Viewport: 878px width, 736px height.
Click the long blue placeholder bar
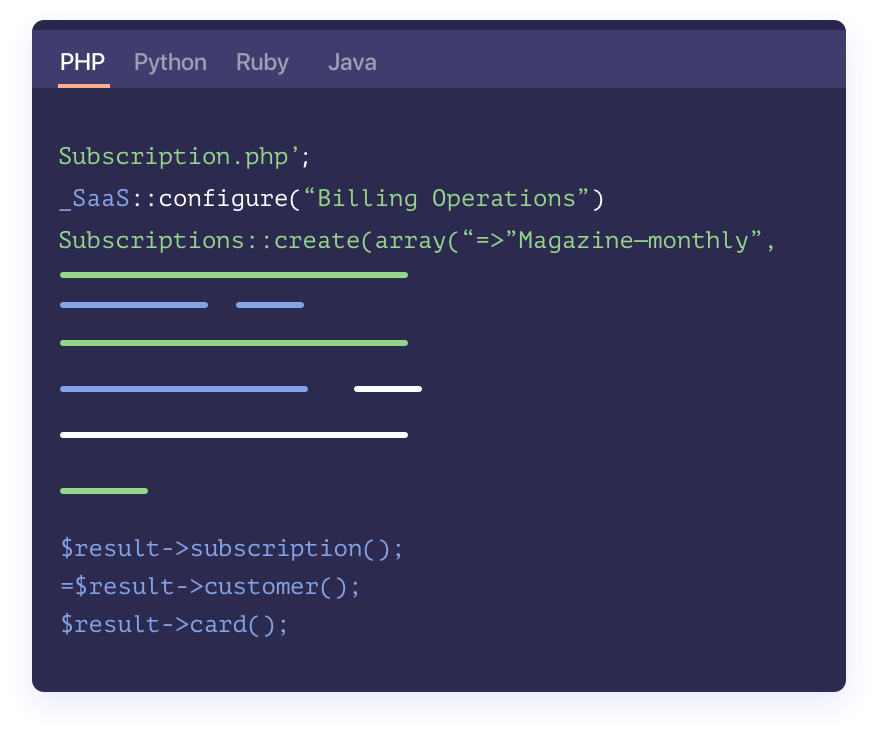tap(184, 388)
